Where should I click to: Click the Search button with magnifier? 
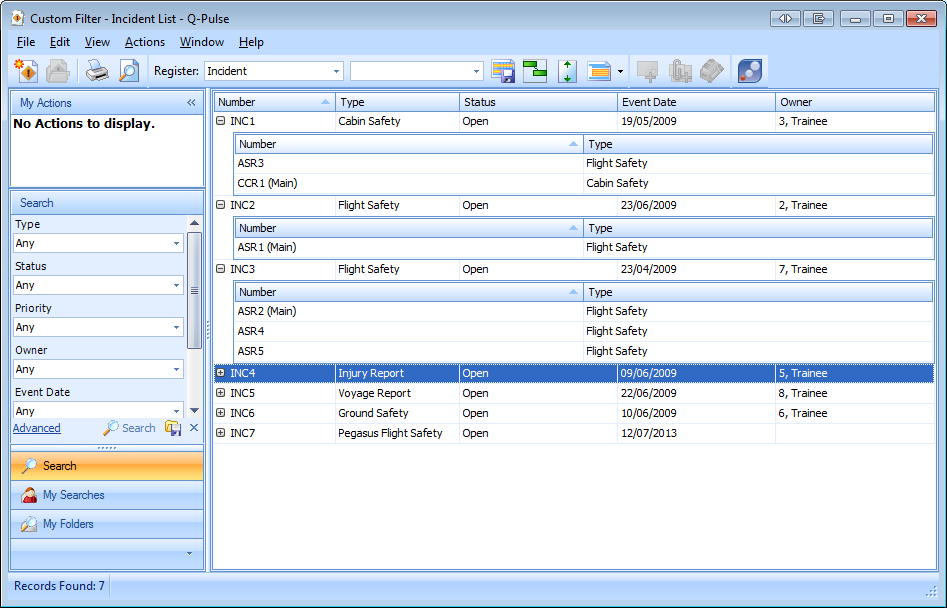click(129, 428)
